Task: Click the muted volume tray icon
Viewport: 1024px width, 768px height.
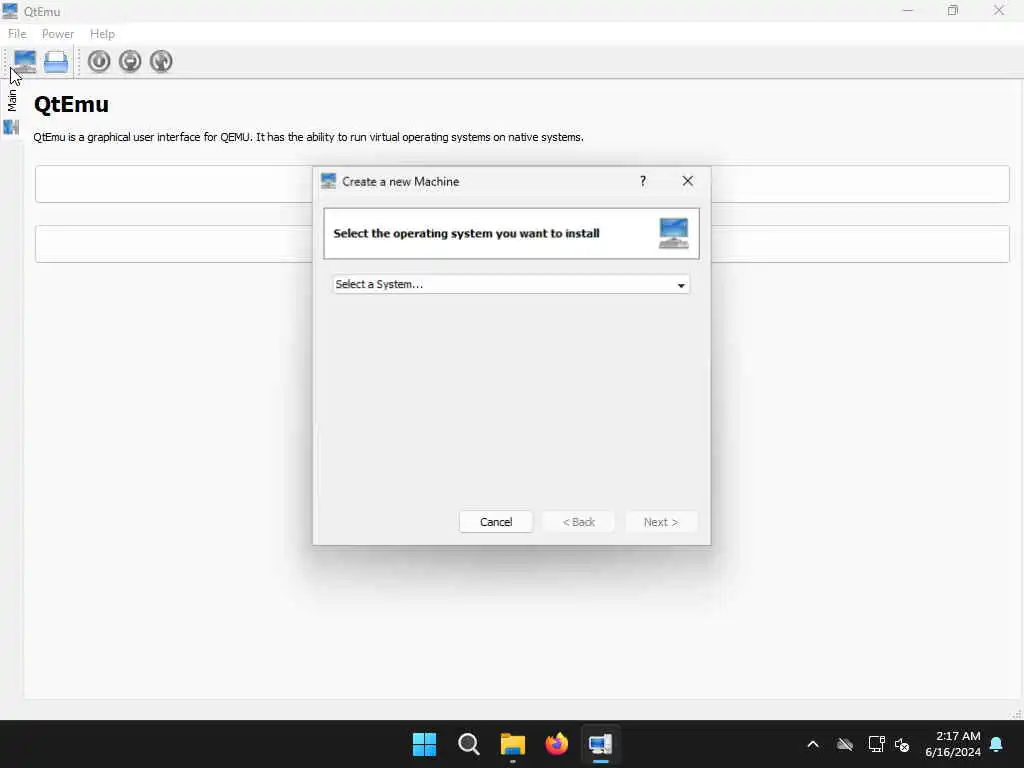Action: point(902,744)
